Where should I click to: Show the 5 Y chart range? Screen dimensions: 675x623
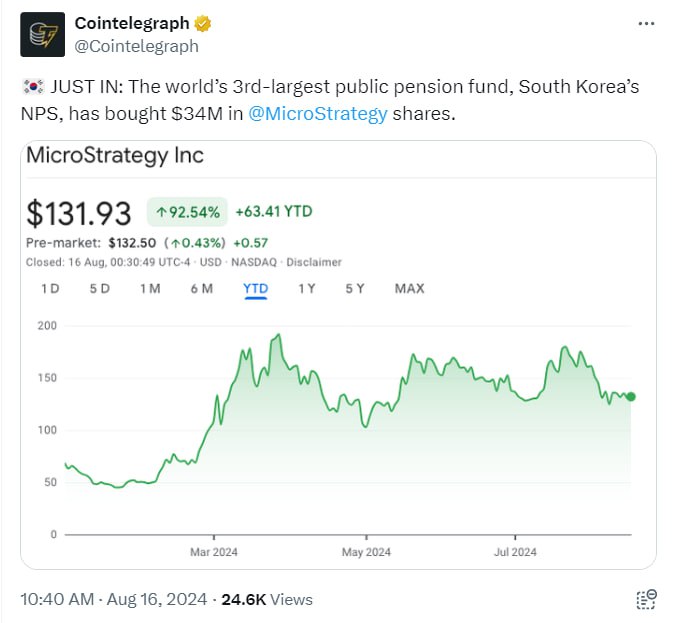[x=355, y=288]
